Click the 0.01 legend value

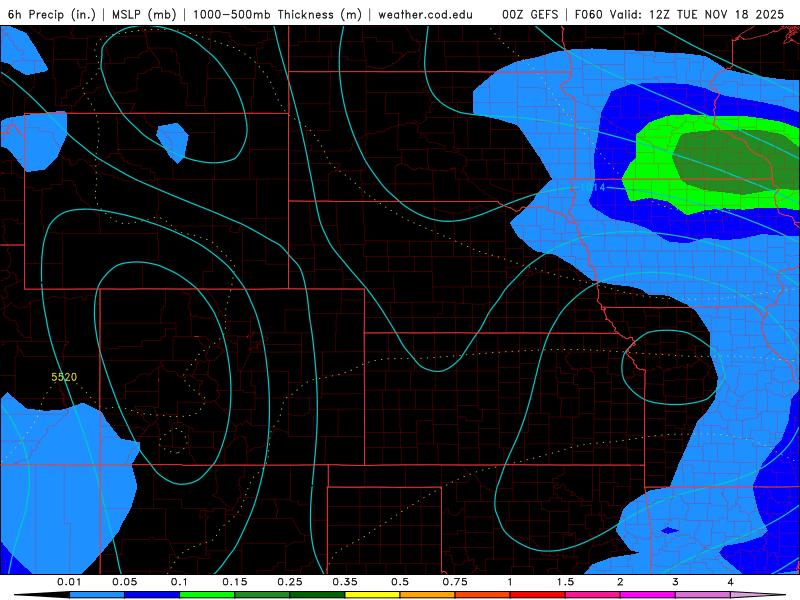coord(69,582)
